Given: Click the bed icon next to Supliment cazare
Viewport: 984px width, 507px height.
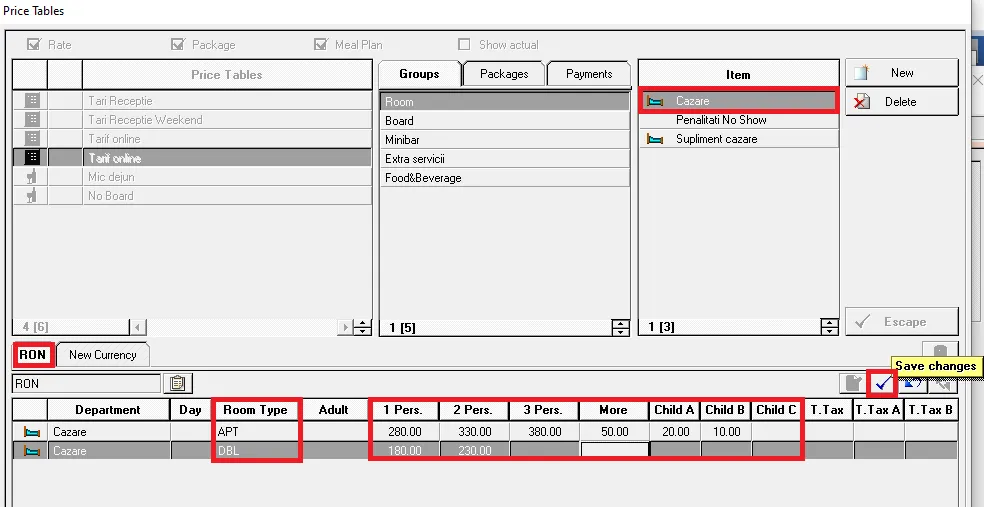Looking at the screenshot, I should point(655,139).
